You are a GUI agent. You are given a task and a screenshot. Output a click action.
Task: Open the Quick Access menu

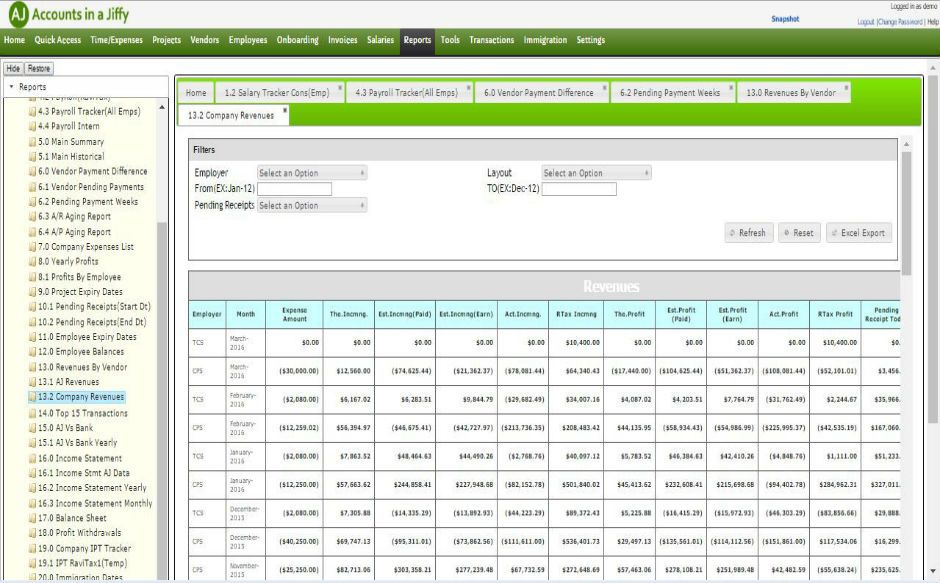(58, 40)
